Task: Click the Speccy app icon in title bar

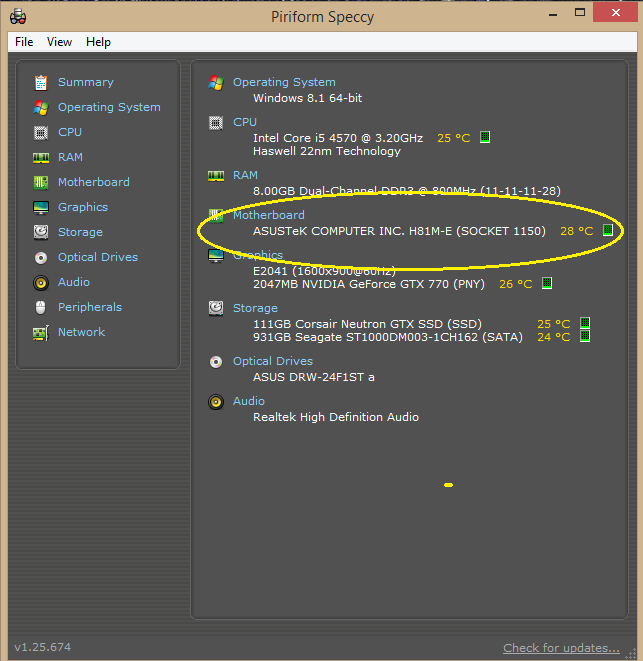Action: click(18, 17)
